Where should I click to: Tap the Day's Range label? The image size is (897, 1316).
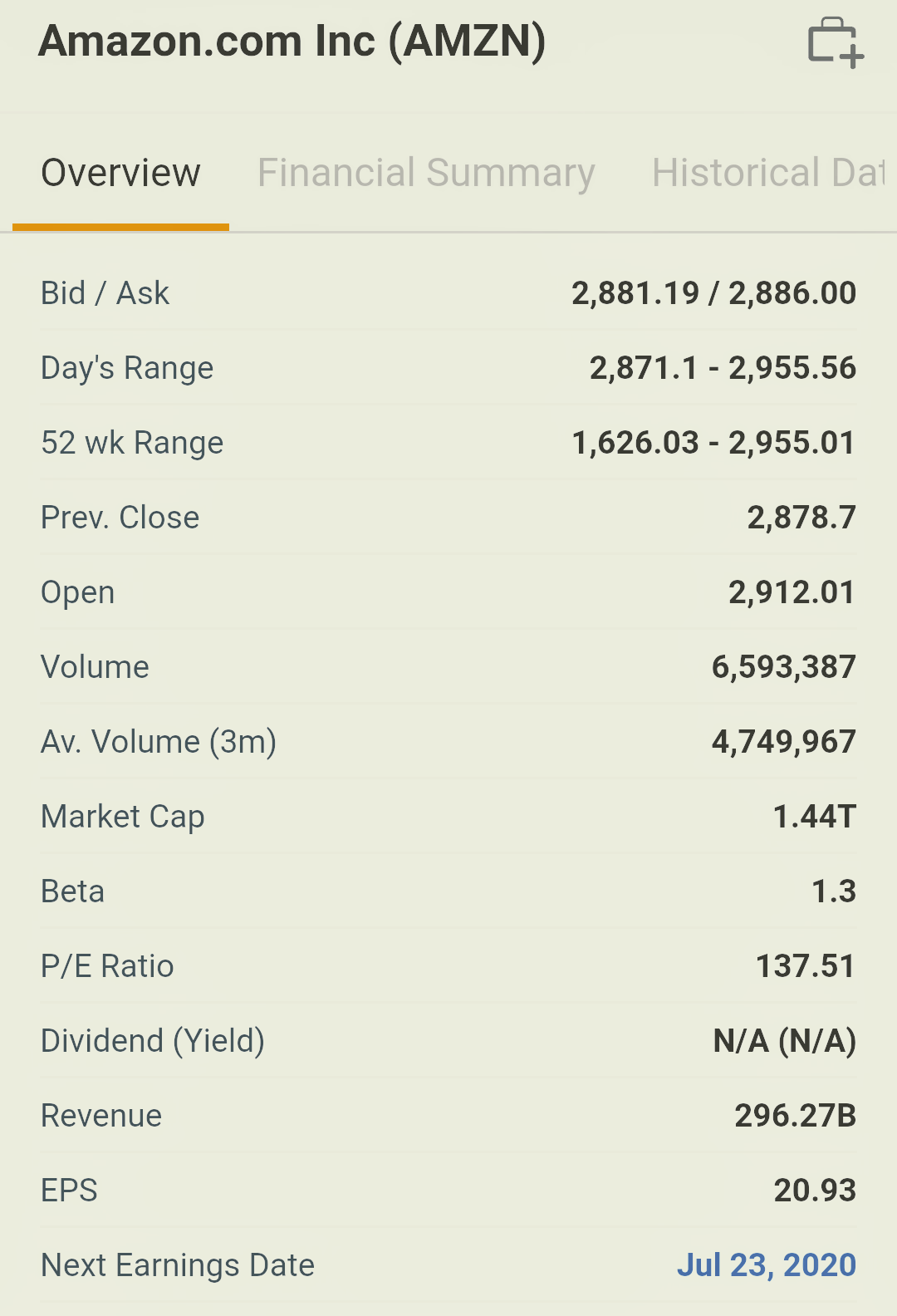[x=127, y=368]
